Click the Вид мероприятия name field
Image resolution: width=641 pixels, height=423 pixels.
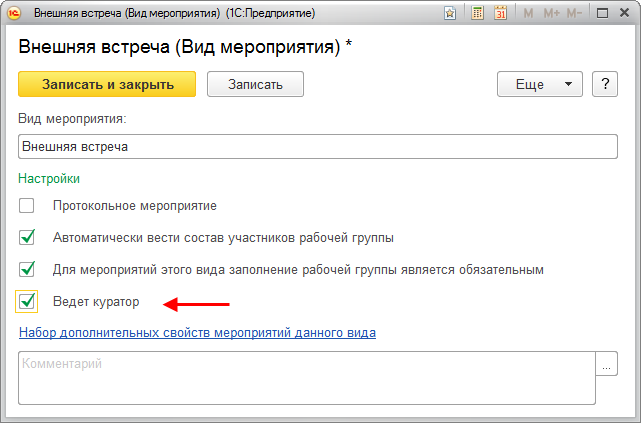(318, 146)
